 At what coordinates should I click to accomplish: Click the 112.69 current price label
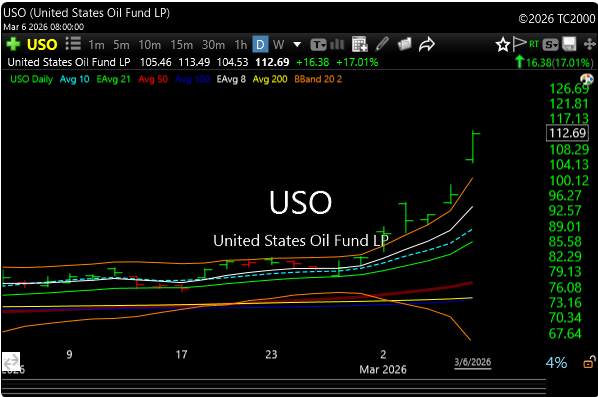567,133
